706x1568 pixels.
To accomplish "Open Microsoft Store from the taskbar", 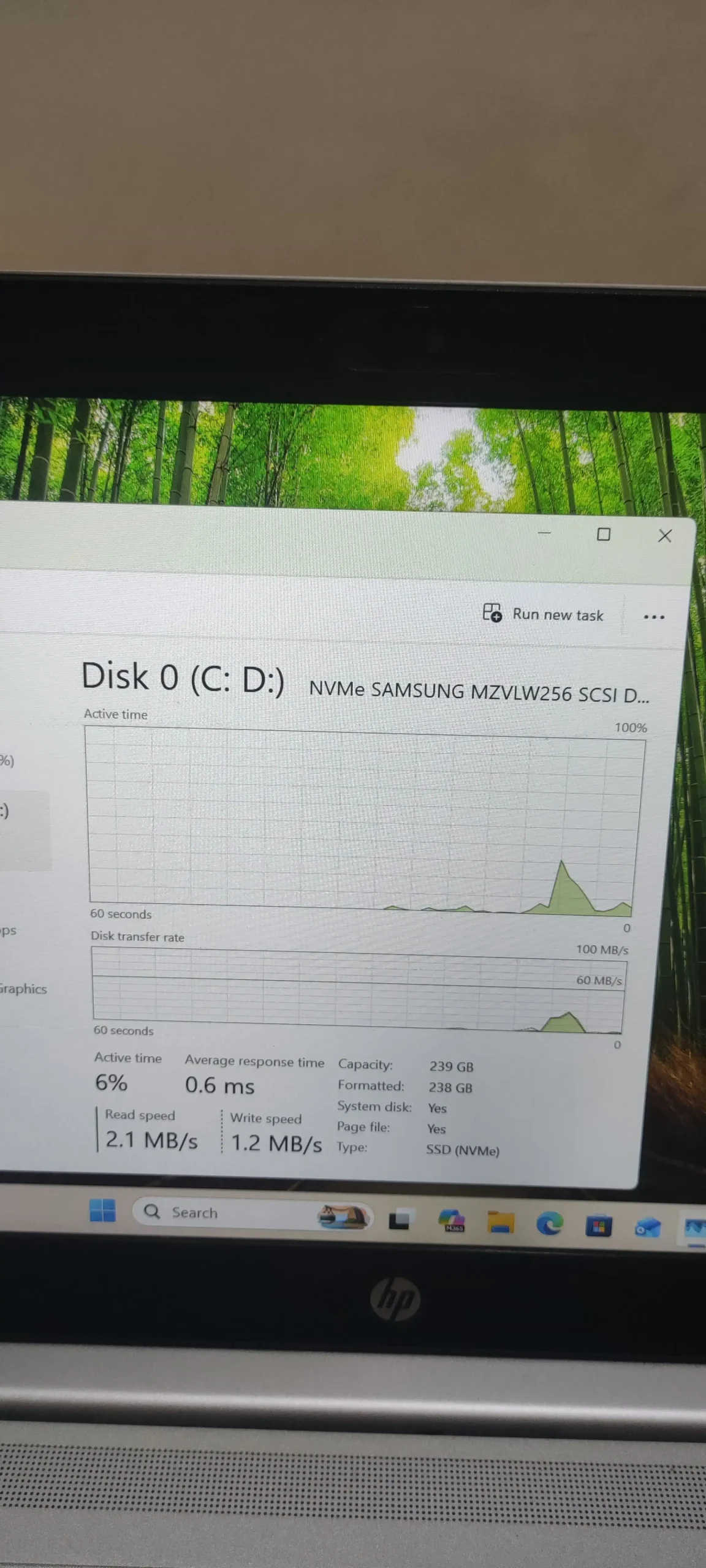I will [x=598, y=1226].
